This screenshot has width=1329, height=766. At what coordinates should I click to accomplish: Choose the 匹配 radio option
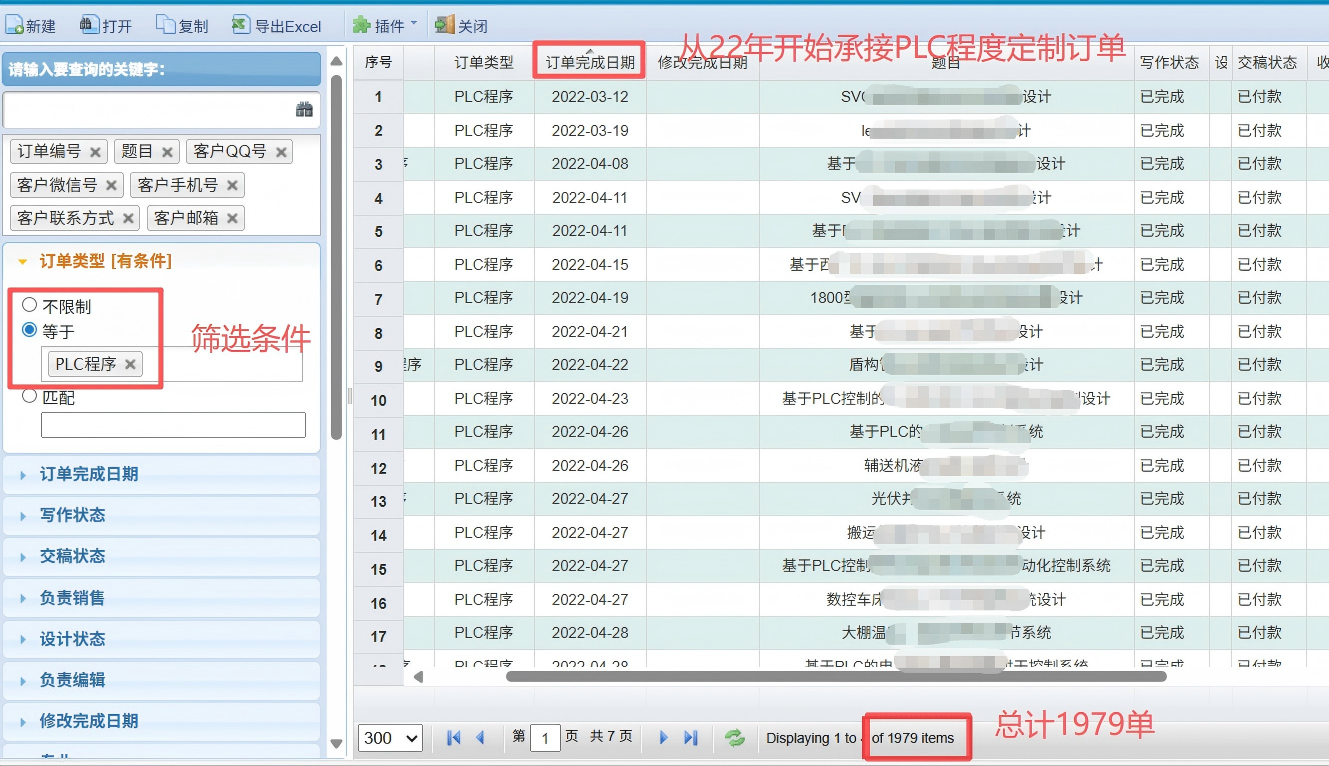coord(31,397)
